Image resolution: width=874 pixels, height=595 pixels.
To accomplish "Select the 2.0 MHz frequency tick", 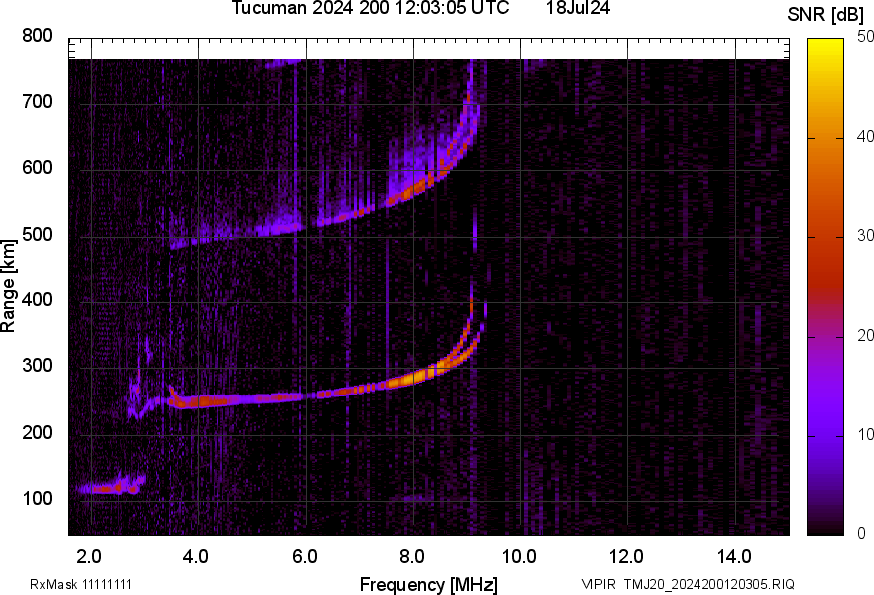I will coord(89,552).
